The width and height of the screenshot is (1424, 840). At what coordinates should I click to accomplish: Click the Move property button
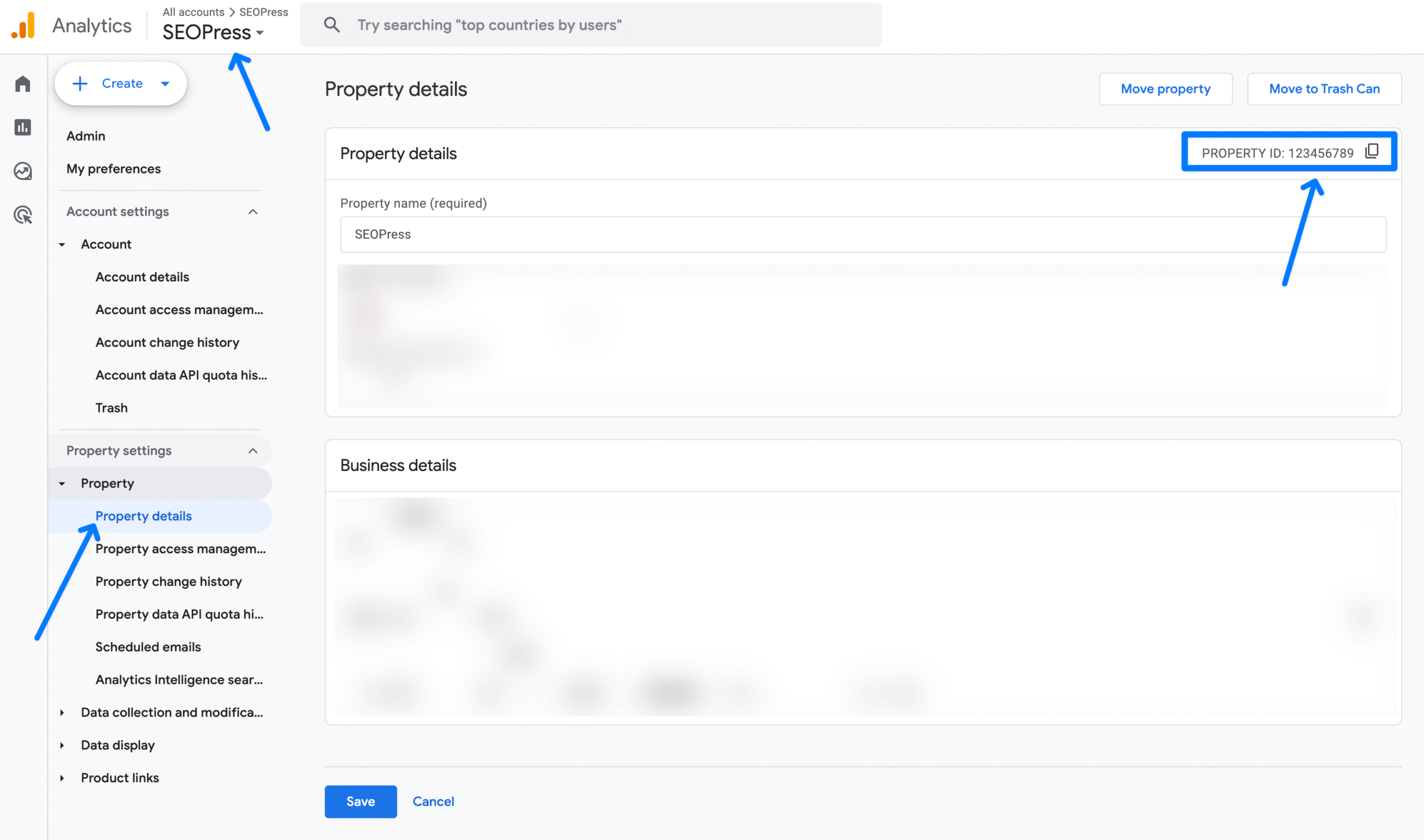pyautogui.click(x=1166, y=89)
